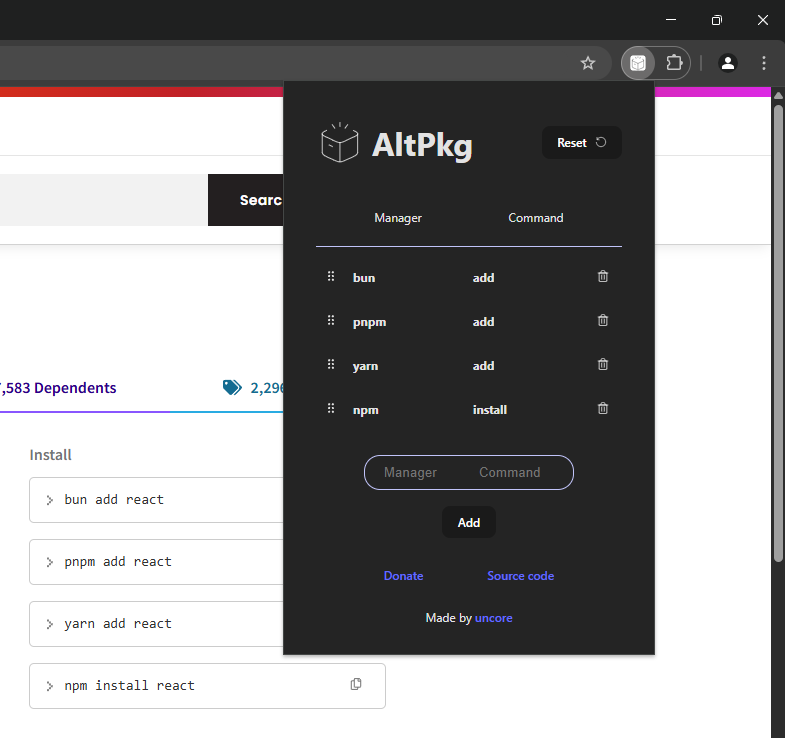Click the page vertical scrollbar thumb

point(778,333)
